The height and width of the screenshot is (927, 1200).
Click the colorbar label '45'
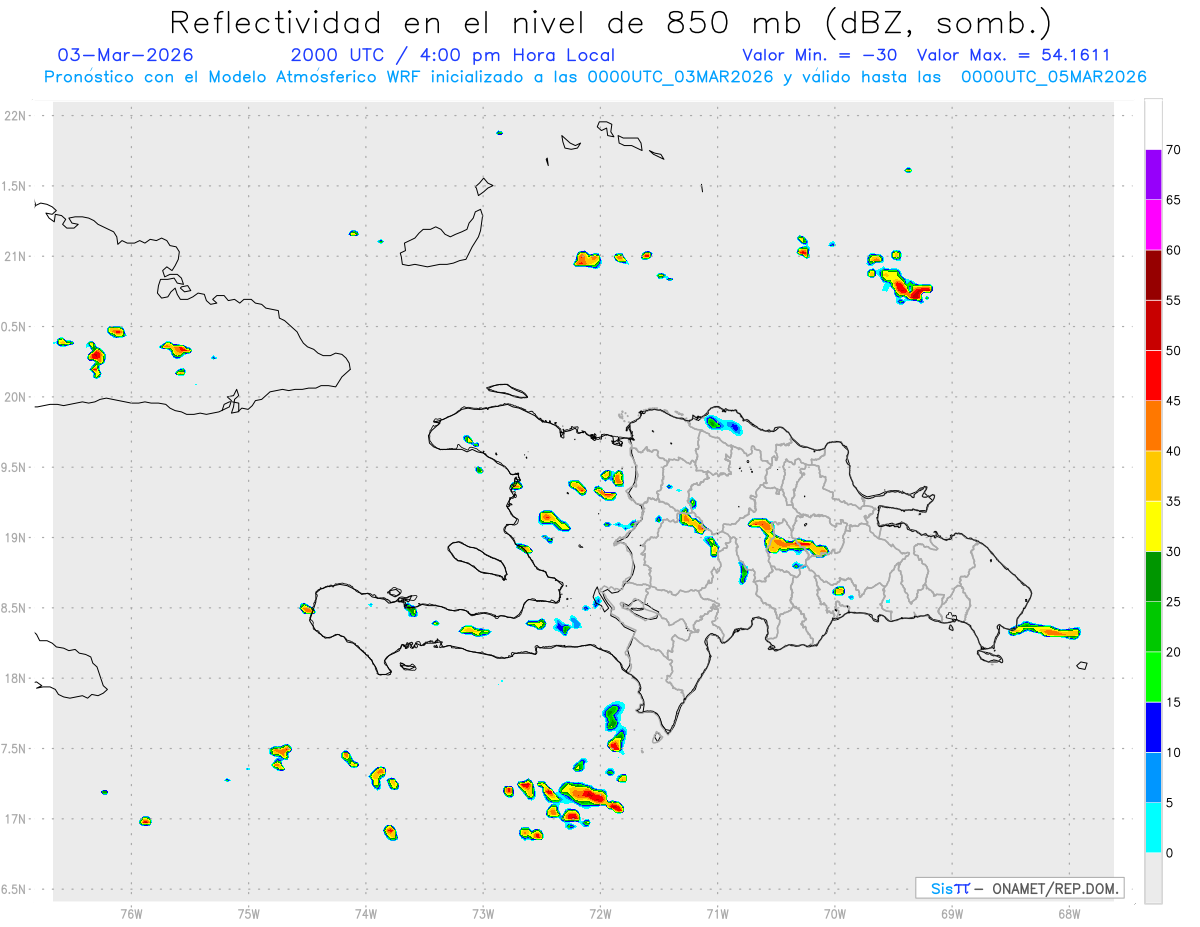point(1174,401)
